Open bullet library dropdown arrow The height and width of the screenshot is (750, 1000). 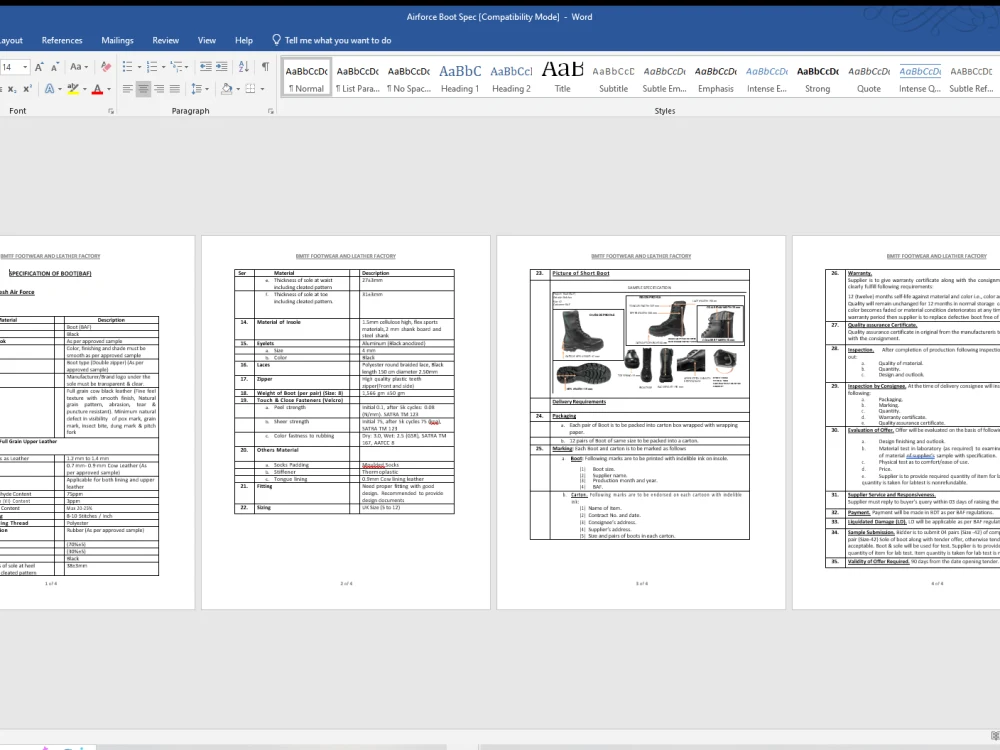[x=138, y=67]
